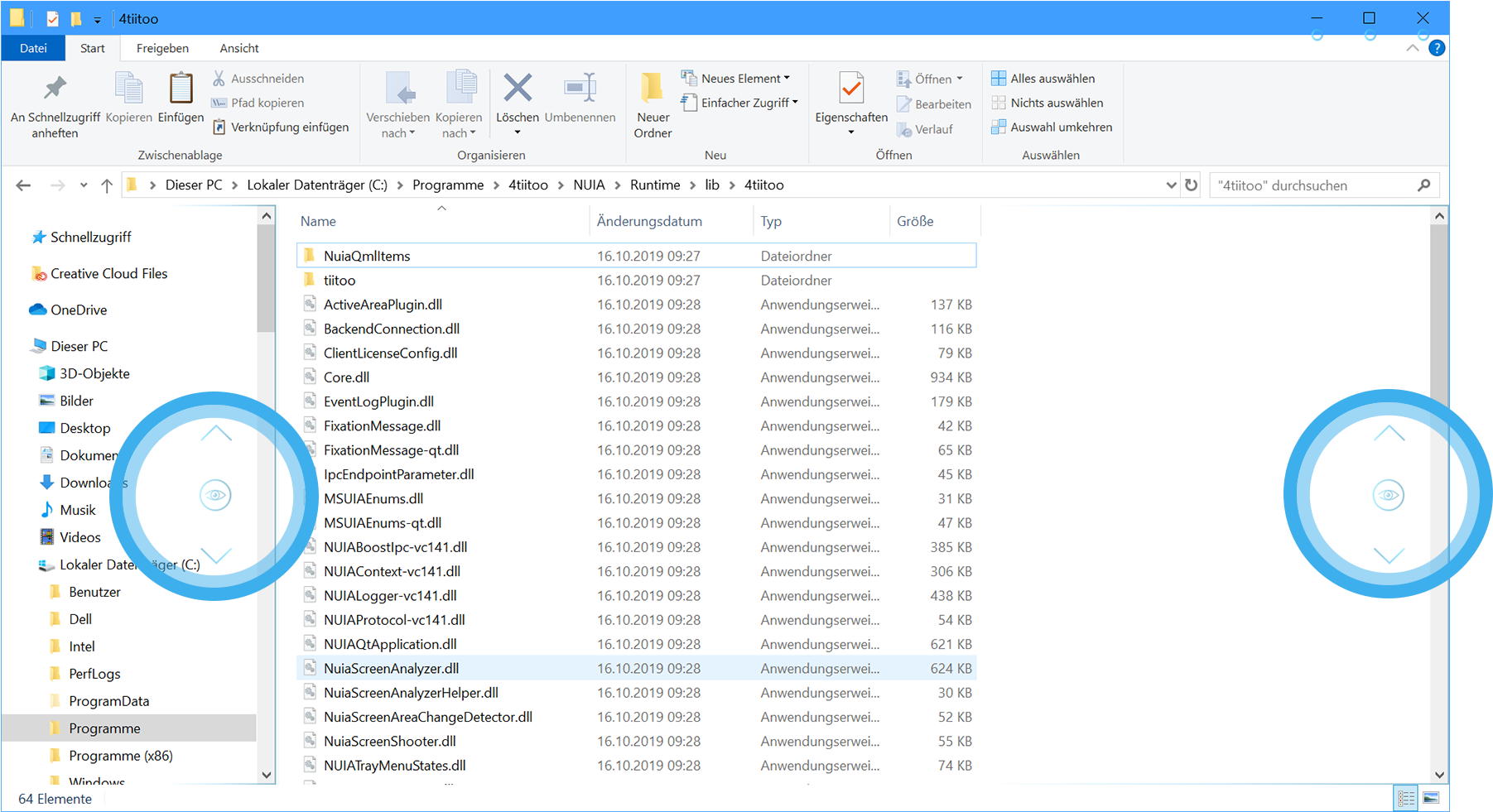1493x812 pixels.
Task: Click Runtime in the breadcrumb path
Action: tap(655, 185)
